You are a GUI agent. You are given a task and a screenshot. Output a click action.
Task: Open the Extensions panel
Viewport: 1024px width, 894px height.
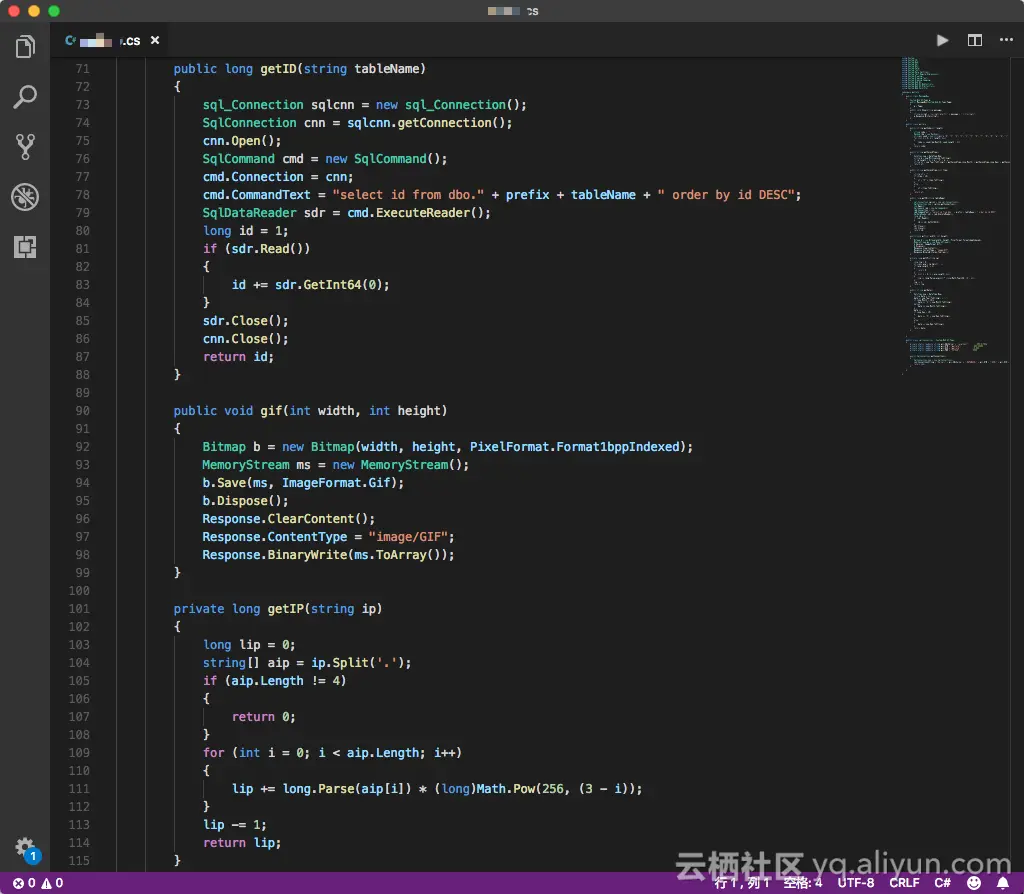[25, 247]
